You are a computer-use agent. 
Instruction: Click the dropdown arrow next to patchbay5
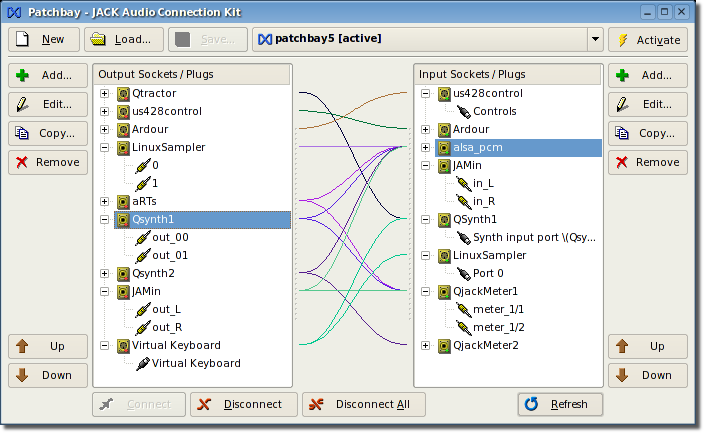click(595, 40)
